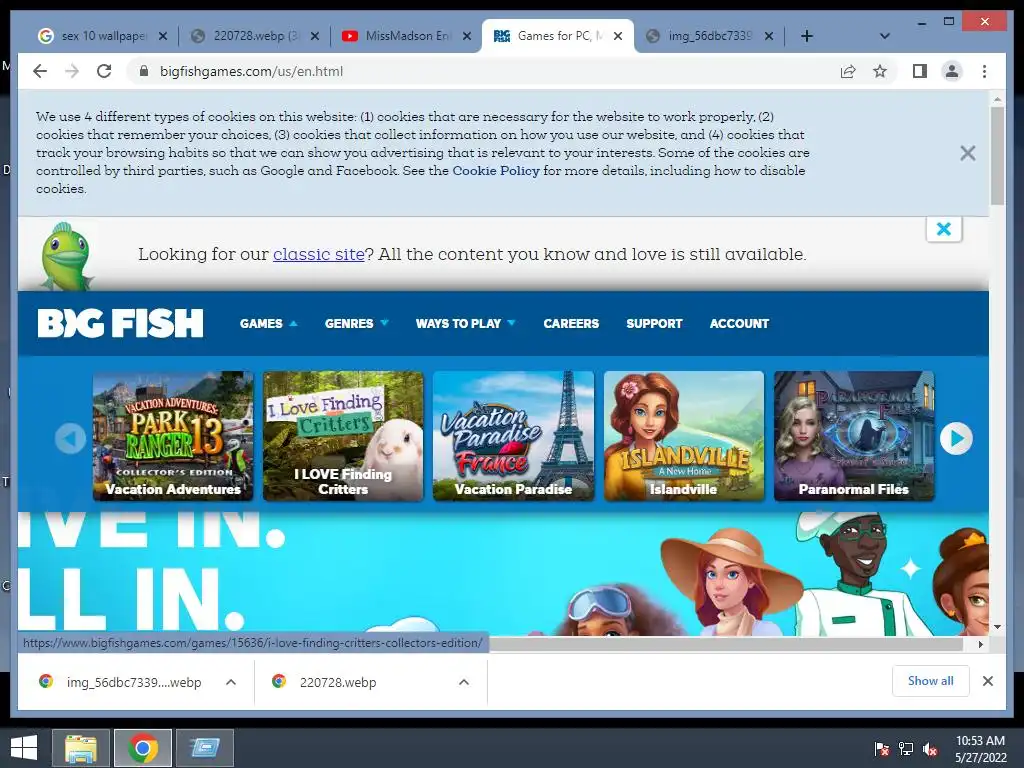Expand options for 220728.webp download
Image resolution: width=1024 pixels, height=768 pixels.
[464, 682]
